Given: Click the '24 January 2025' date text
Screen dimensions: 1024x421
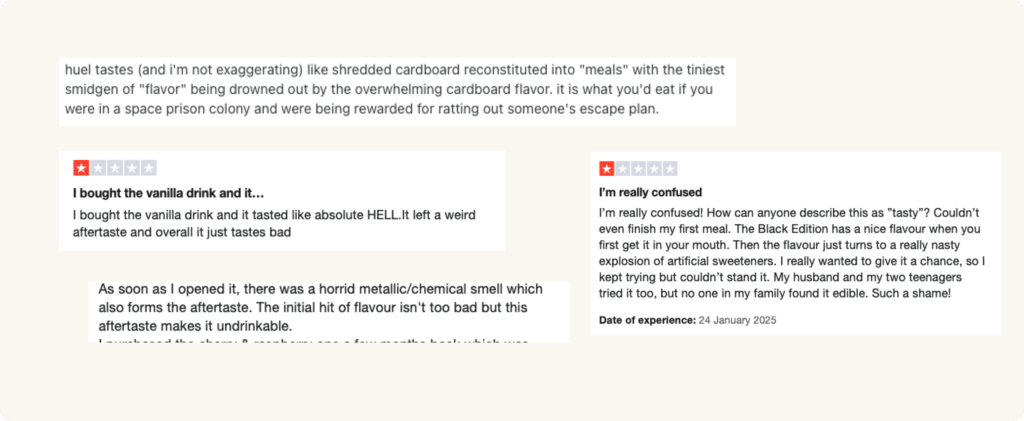Looking at the screenshot, I should point(737,320).
